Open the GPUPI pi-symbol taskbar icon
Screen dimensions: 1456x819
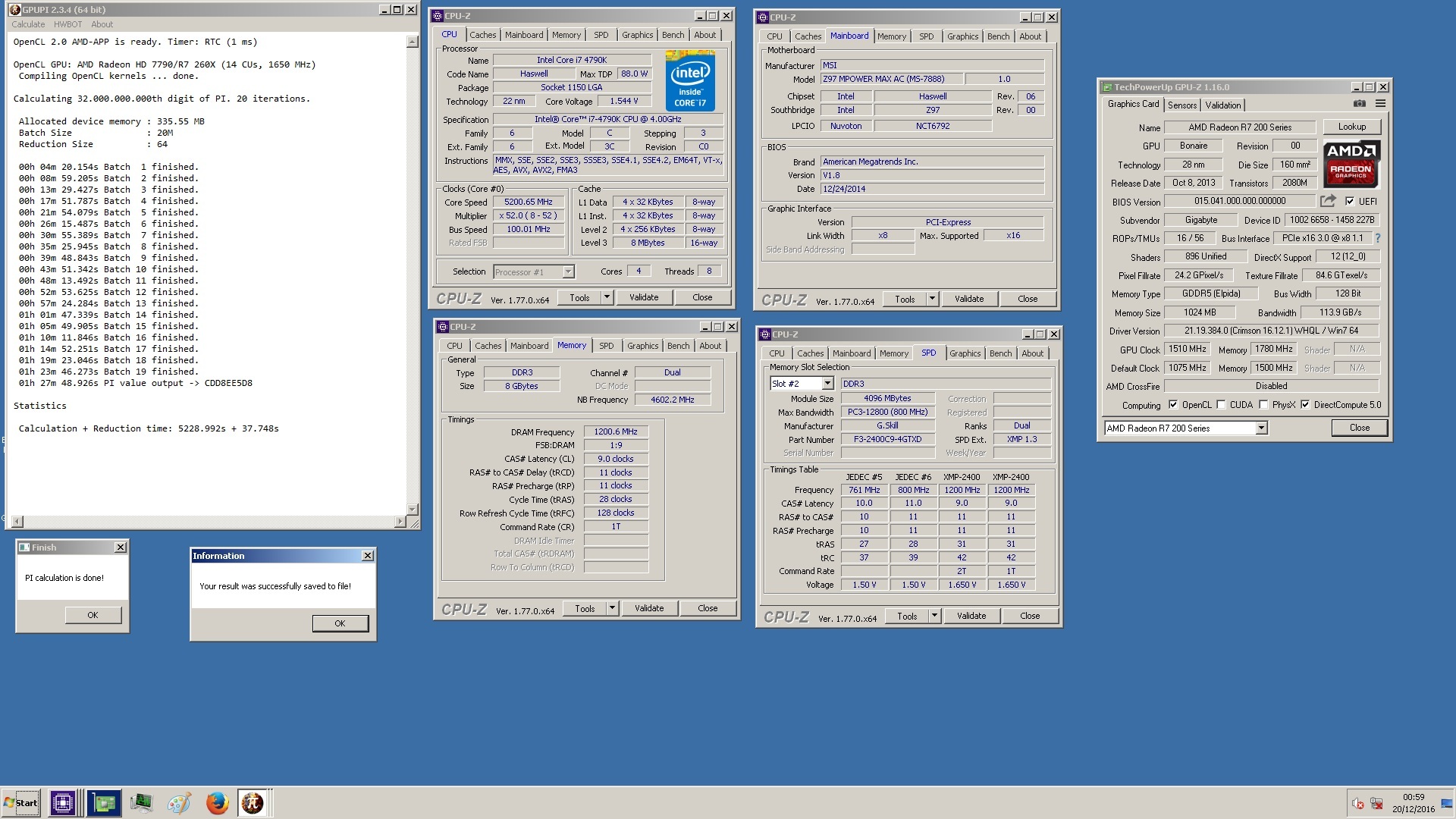pos(253,803)
